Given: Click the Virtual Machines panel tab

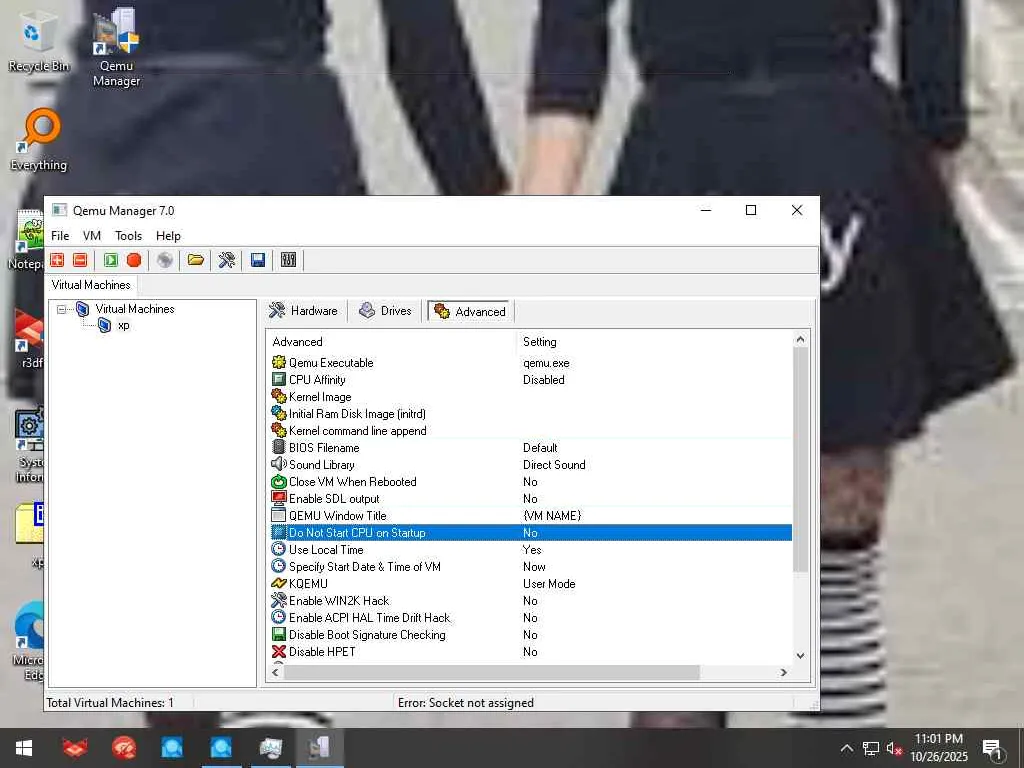Looking at the screenshot, I should click(91, 285).
